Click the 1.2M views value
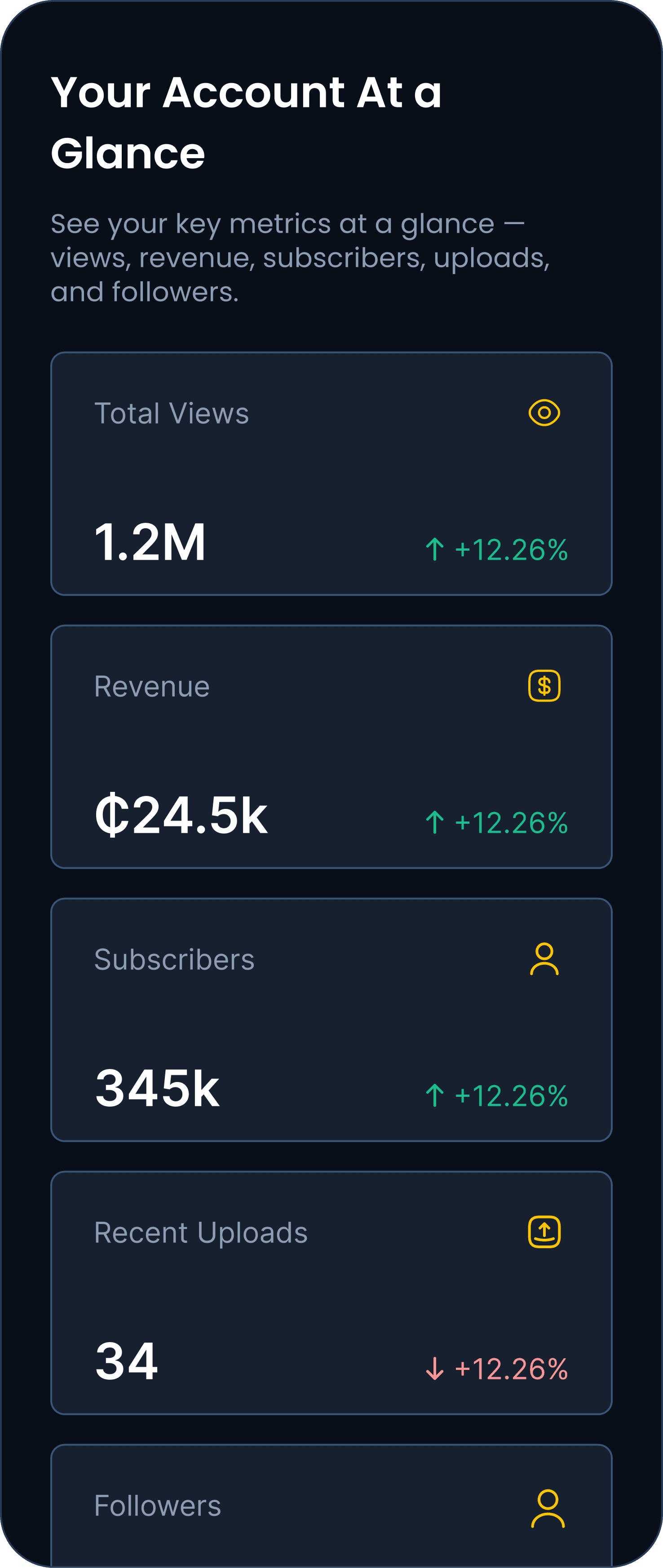Image resolution: width=663 pixels, height=1568 pixels. click(150, 542)
